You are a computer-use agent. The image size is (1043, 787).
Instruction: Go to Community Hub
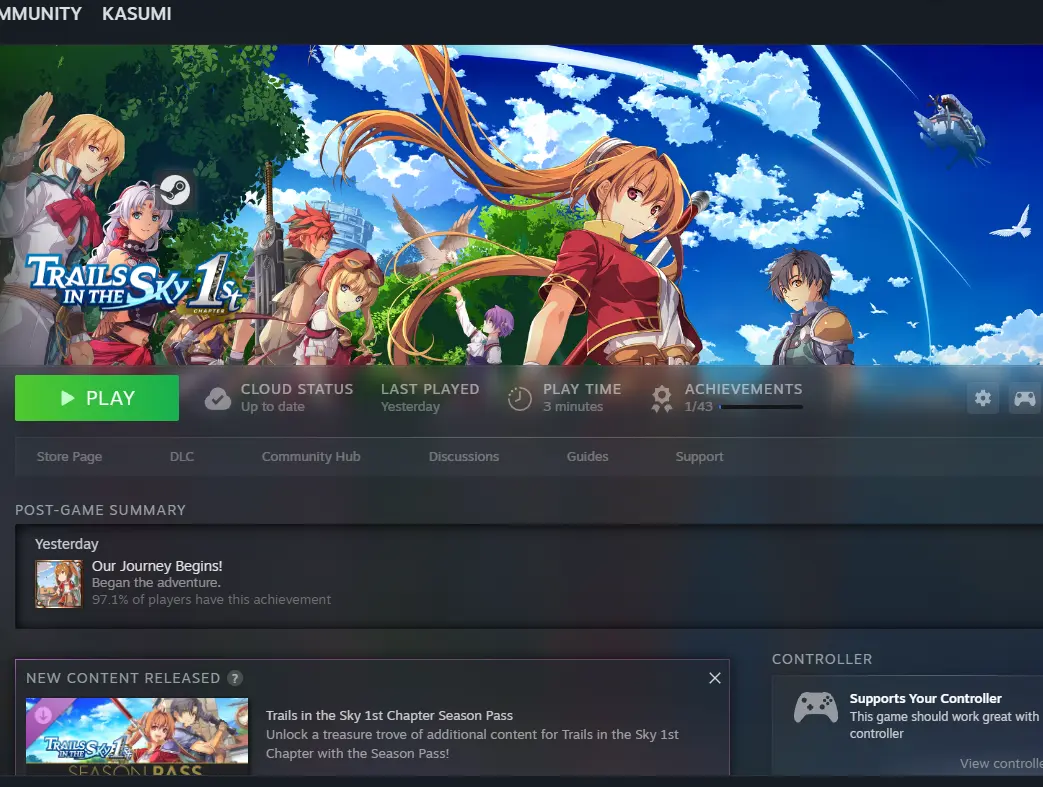[311, 456]
